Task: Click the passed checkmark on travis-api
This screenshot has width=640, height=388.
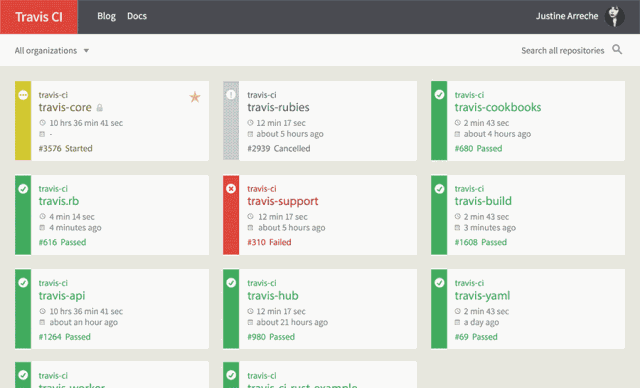Action: click(x=23, y=283)
